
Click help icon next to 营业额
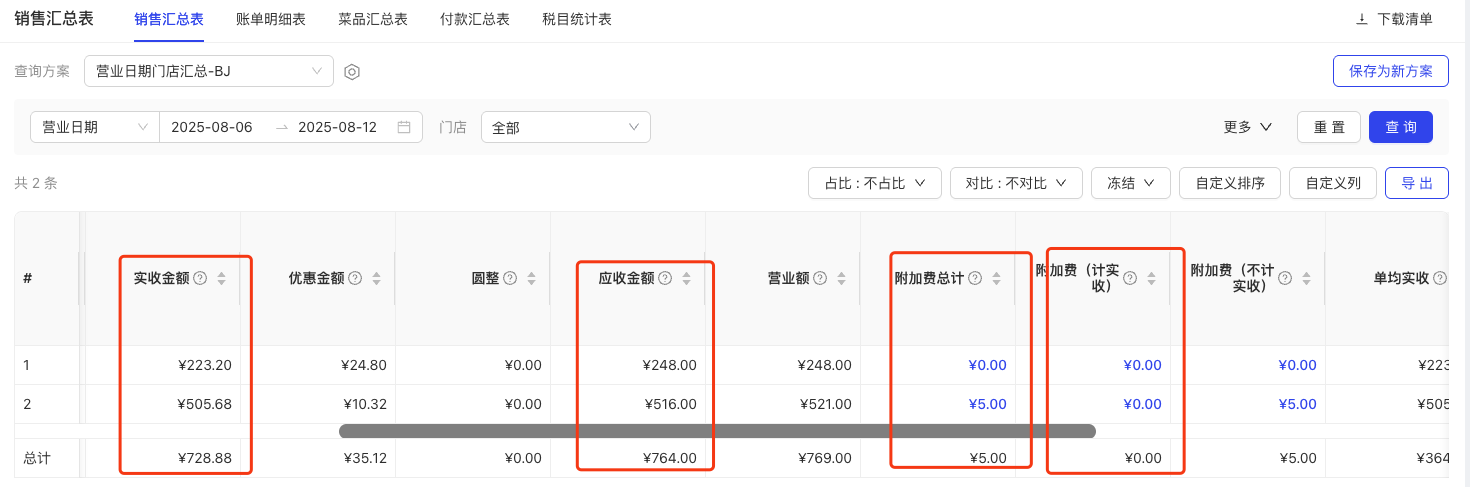click(x=821, y=278)
